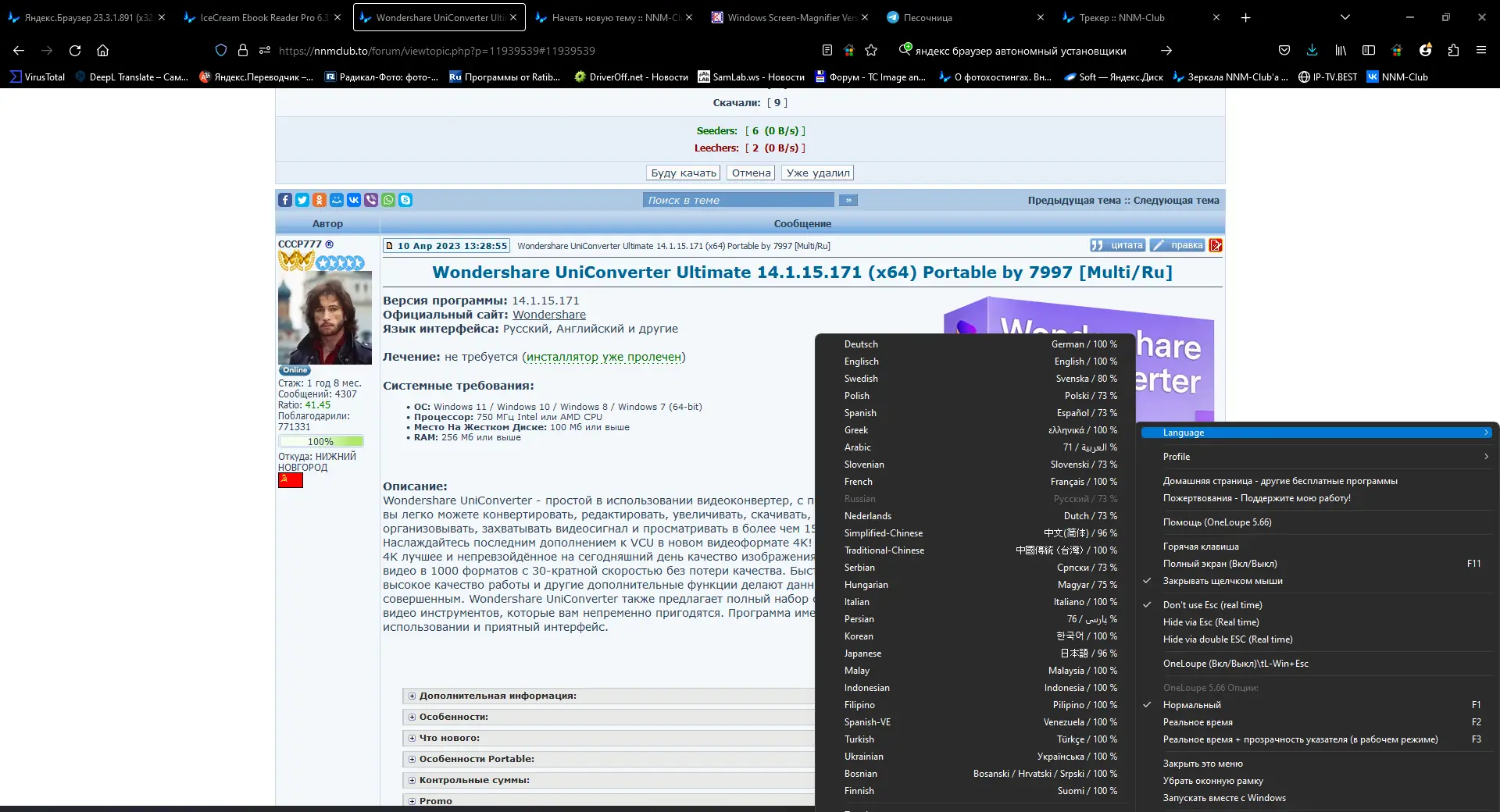Open the list-all-tabs dropdown arrow

click(x=1345, y=17)
